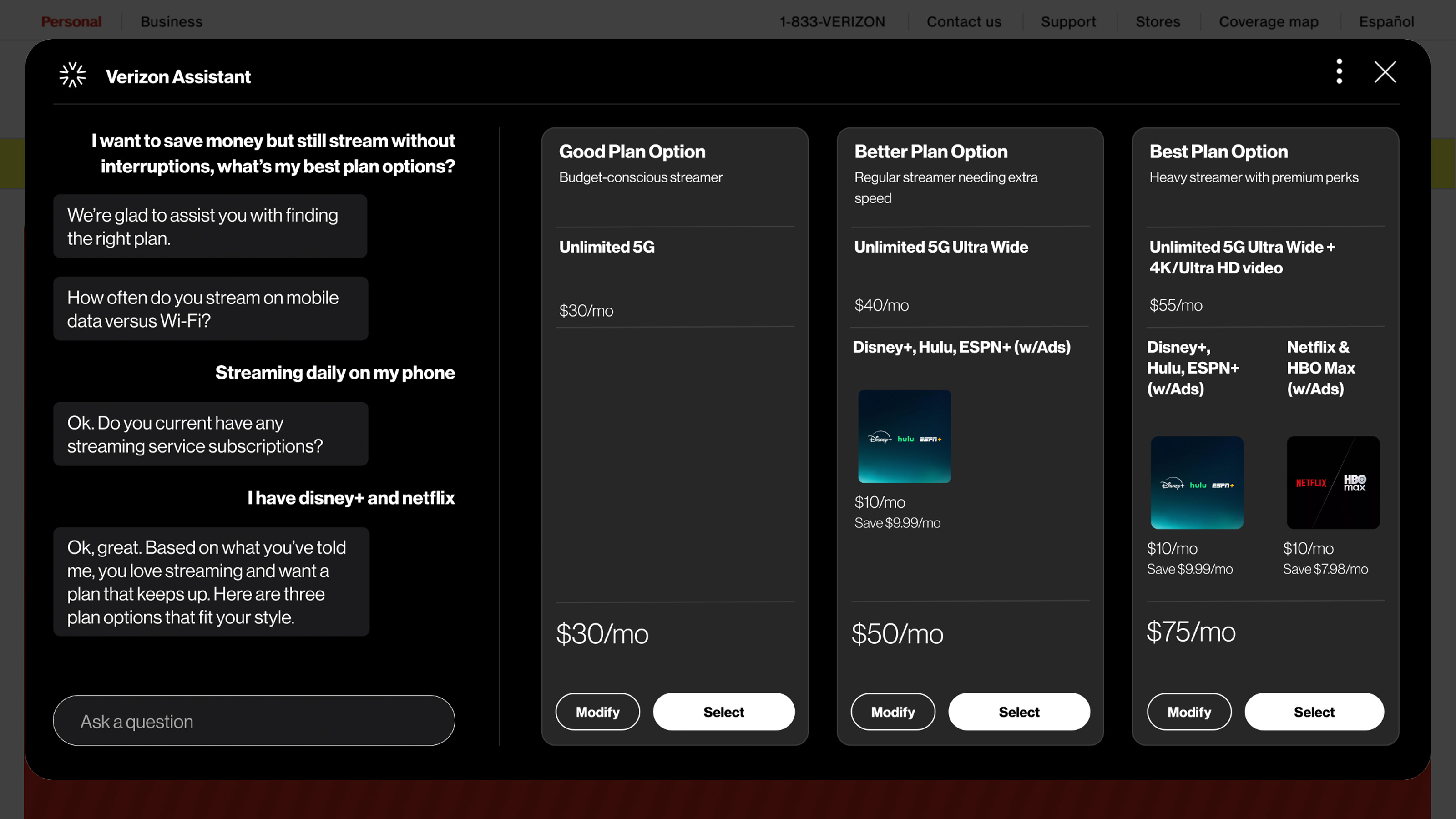Click the Ask a question field
Viewport: 1456px width, 819px height.
pyautogui.click(x=254, y=721)
